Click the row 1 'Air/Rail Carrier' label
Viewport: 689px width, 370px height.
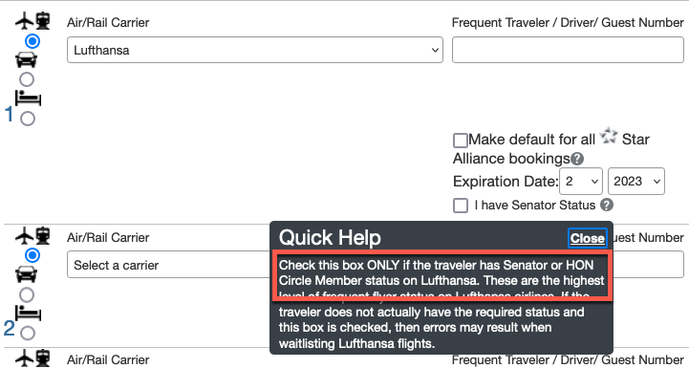[x=108, y=22]
